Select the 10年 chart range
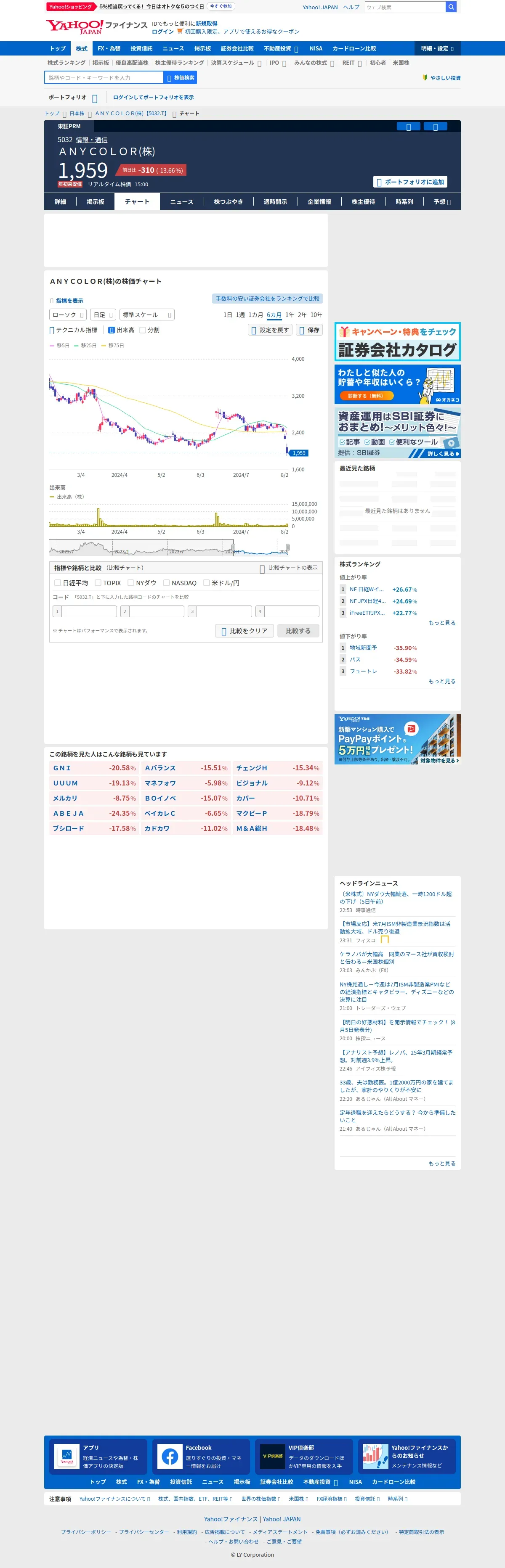 tap(316, 315)
